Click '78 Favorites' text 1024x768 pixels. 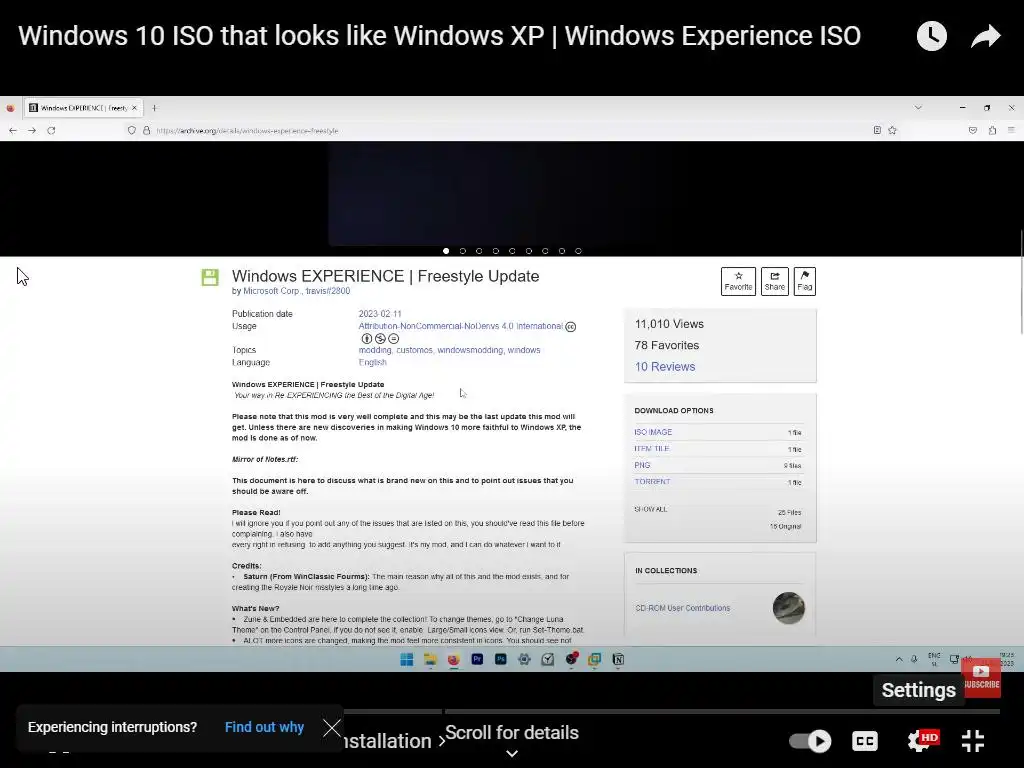point(666,345)
